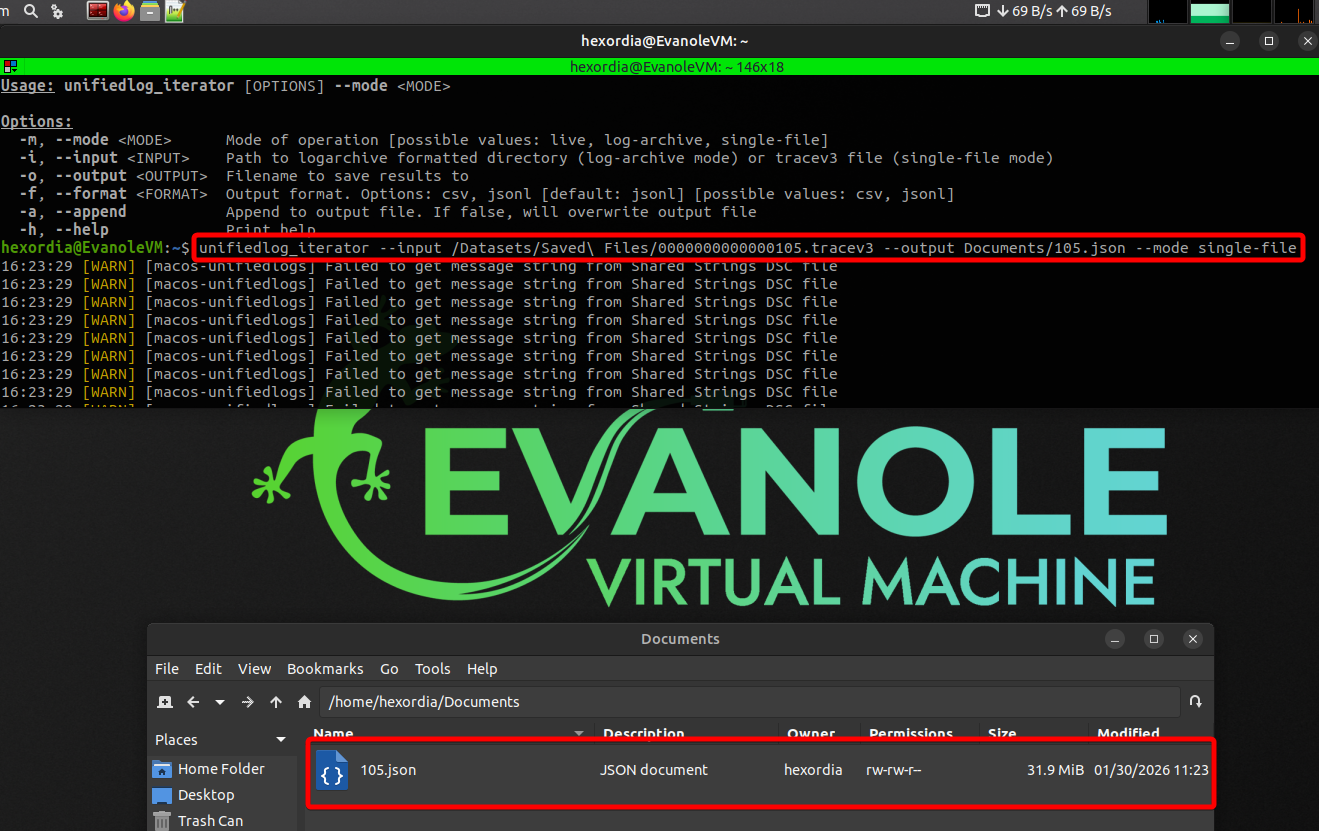Image resolution: width=1319 pixels, height=831 pixels.
Task: Go forward in the Documents file manager
Action: pyautogui.click(x=248, y=702)
